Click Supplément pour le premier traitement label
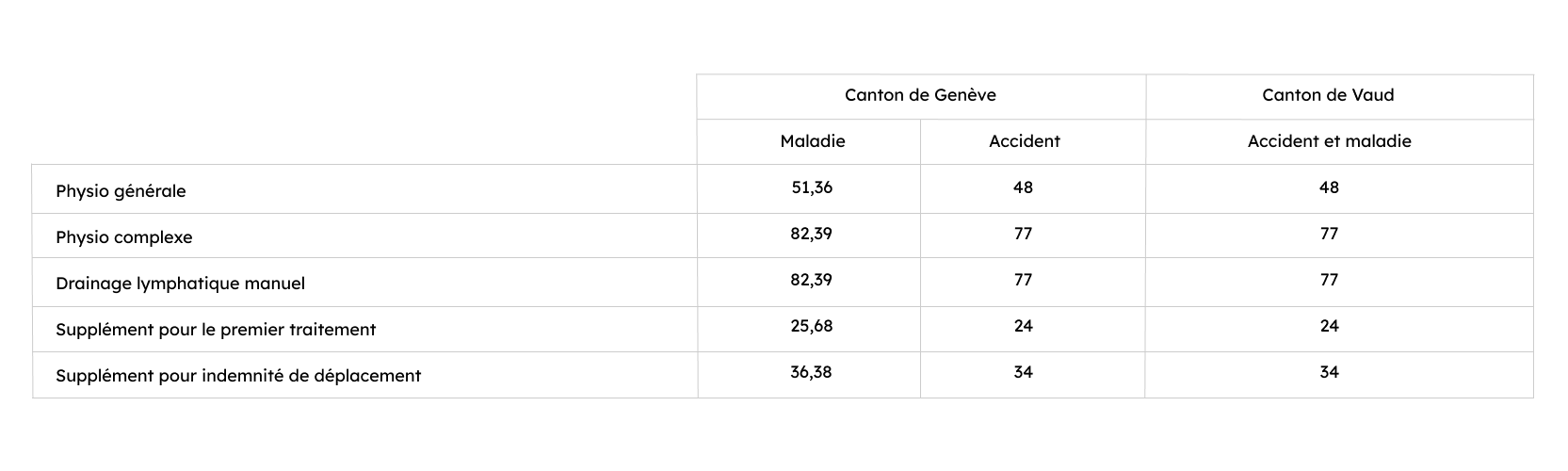This screenshot has width=1568, height=471. [x=216, y=330]
